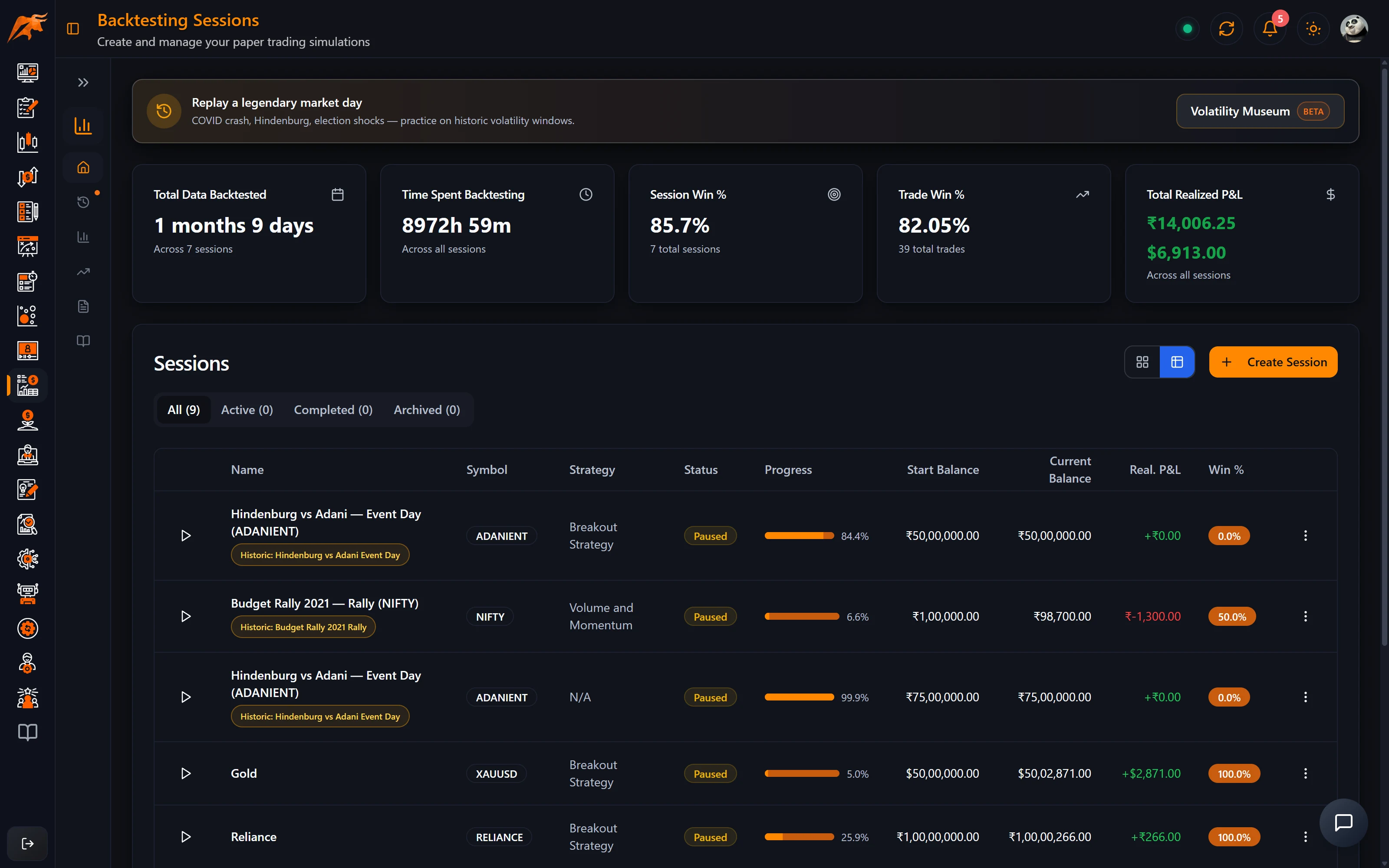Click the Gold session 5.0% progress bar
1389x868 pixels.
point(802,774)
